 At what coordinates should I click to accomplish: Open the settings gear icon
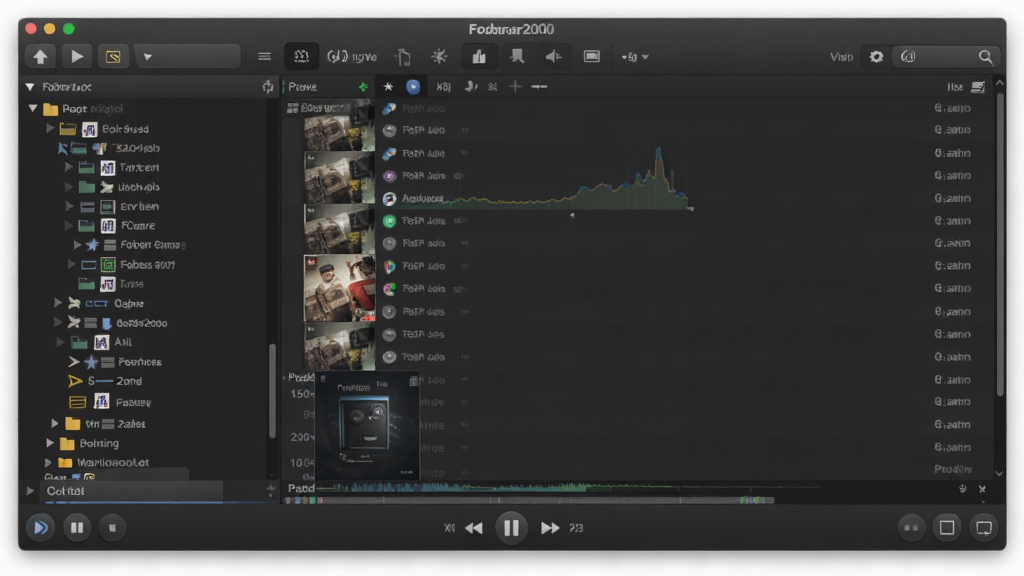pyautogui.click(x=876, y=57)
